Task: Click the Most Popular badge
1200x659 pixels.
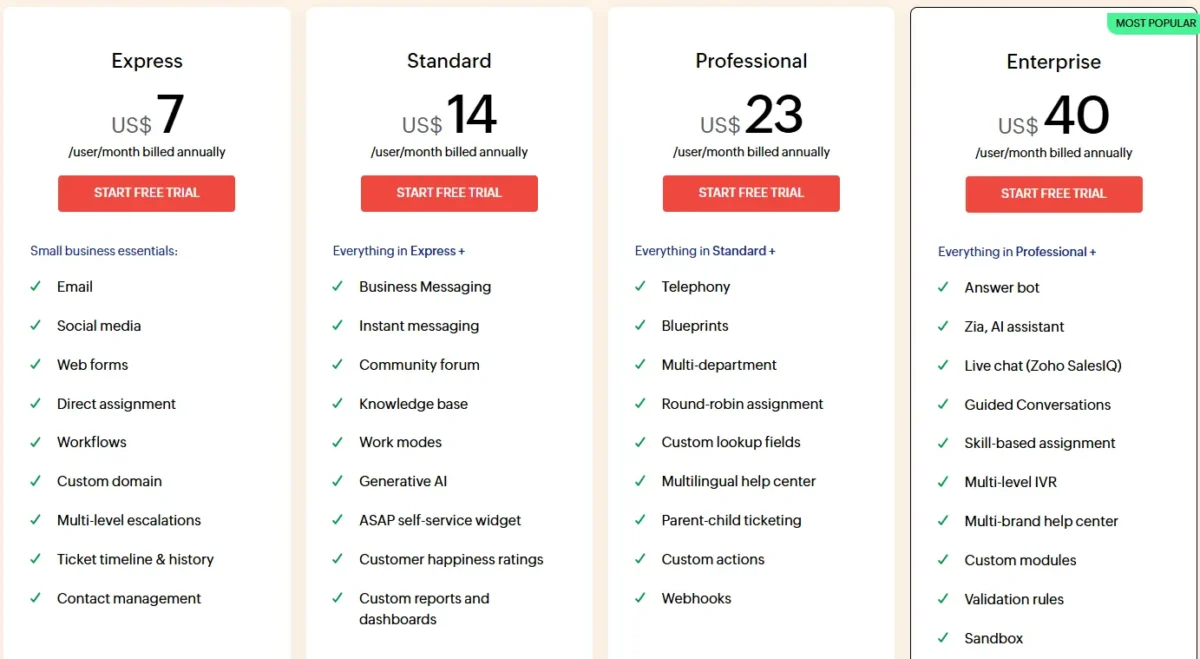Action: [1153, 23]
